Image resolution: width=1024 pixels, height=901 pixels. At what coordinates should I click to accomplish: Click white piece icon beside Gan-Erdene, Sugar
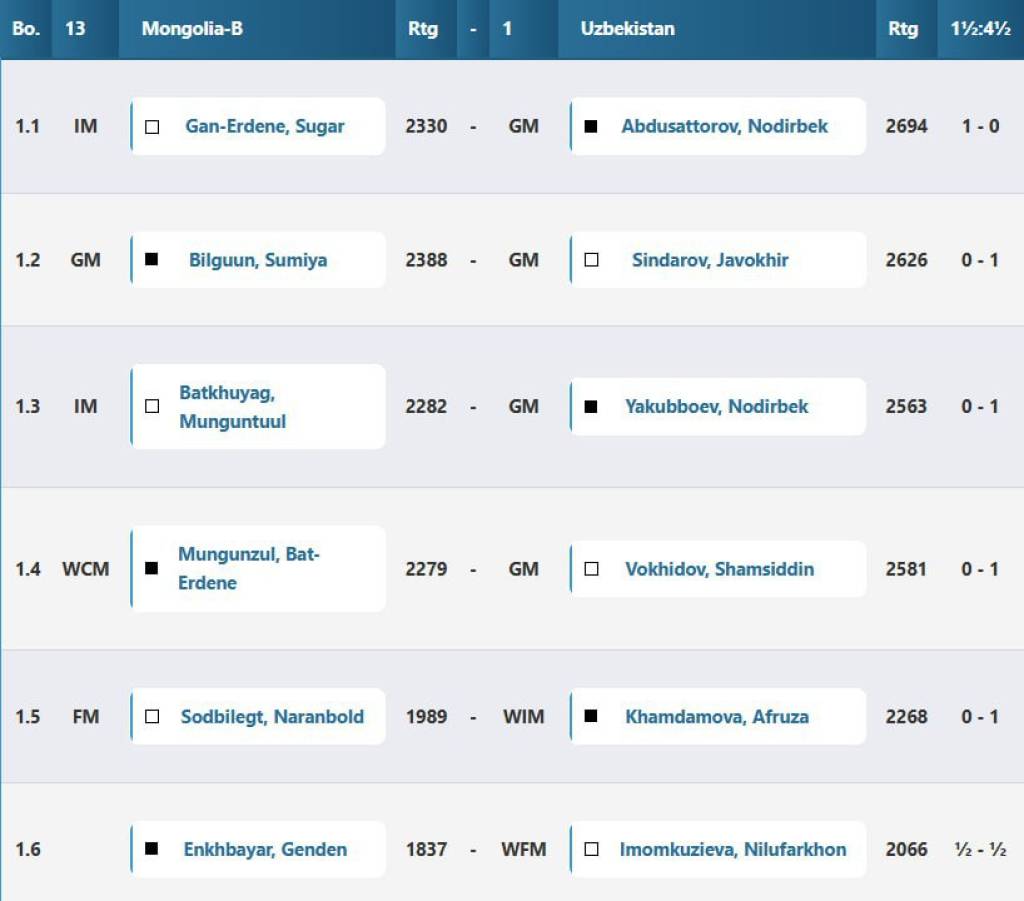click(152, 127)
